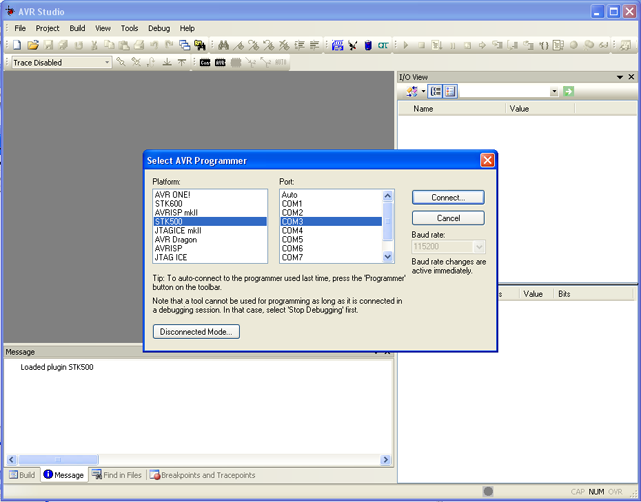The image size is (641, 502).
Task: Click the Name column header in I/O View
Action: (x=452, y=109)
